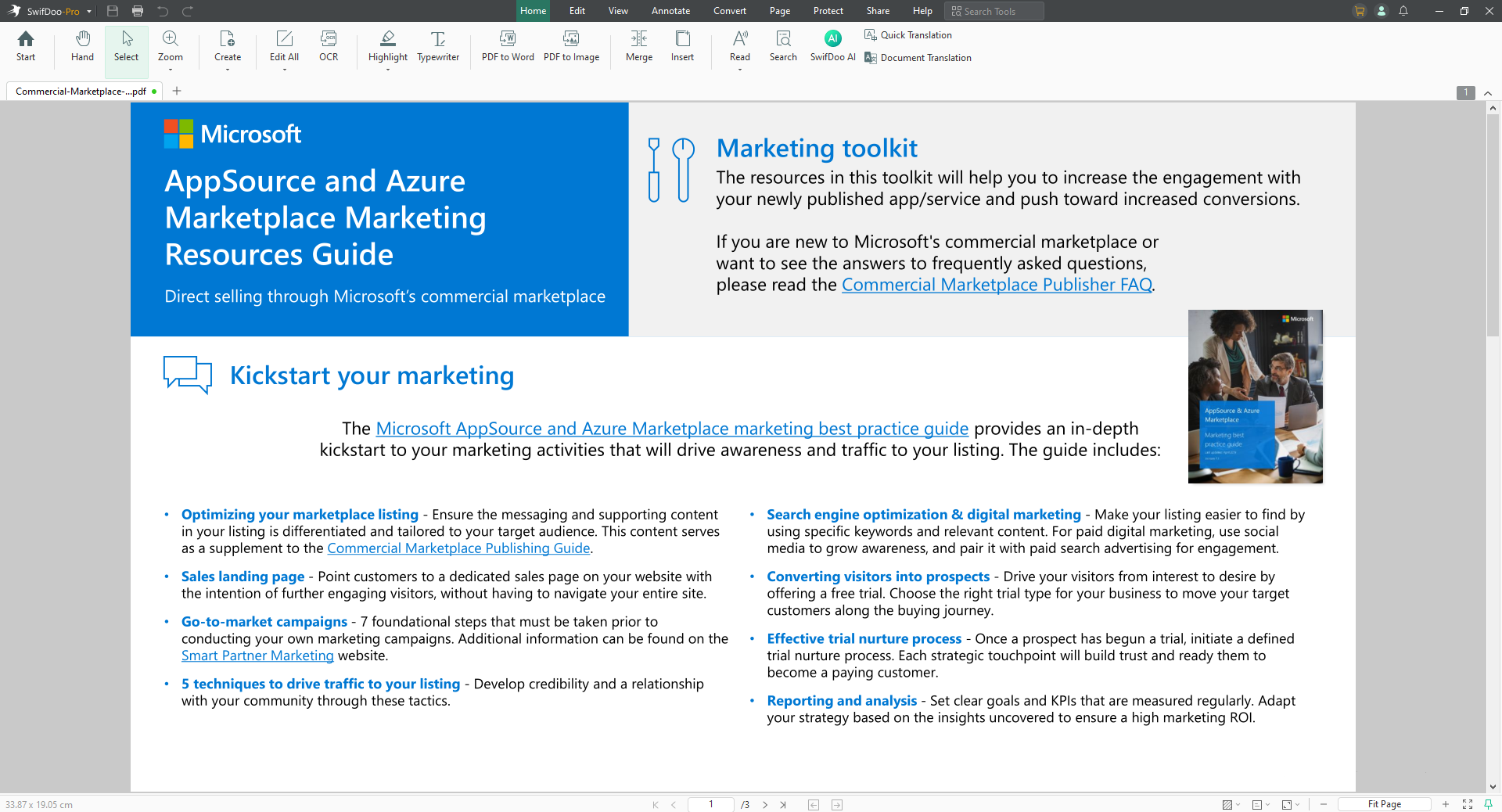The height and width of the screenshot is (812, 1502).
Task: Expand the Create dropdown arrow
Action: tap(228, 70)
